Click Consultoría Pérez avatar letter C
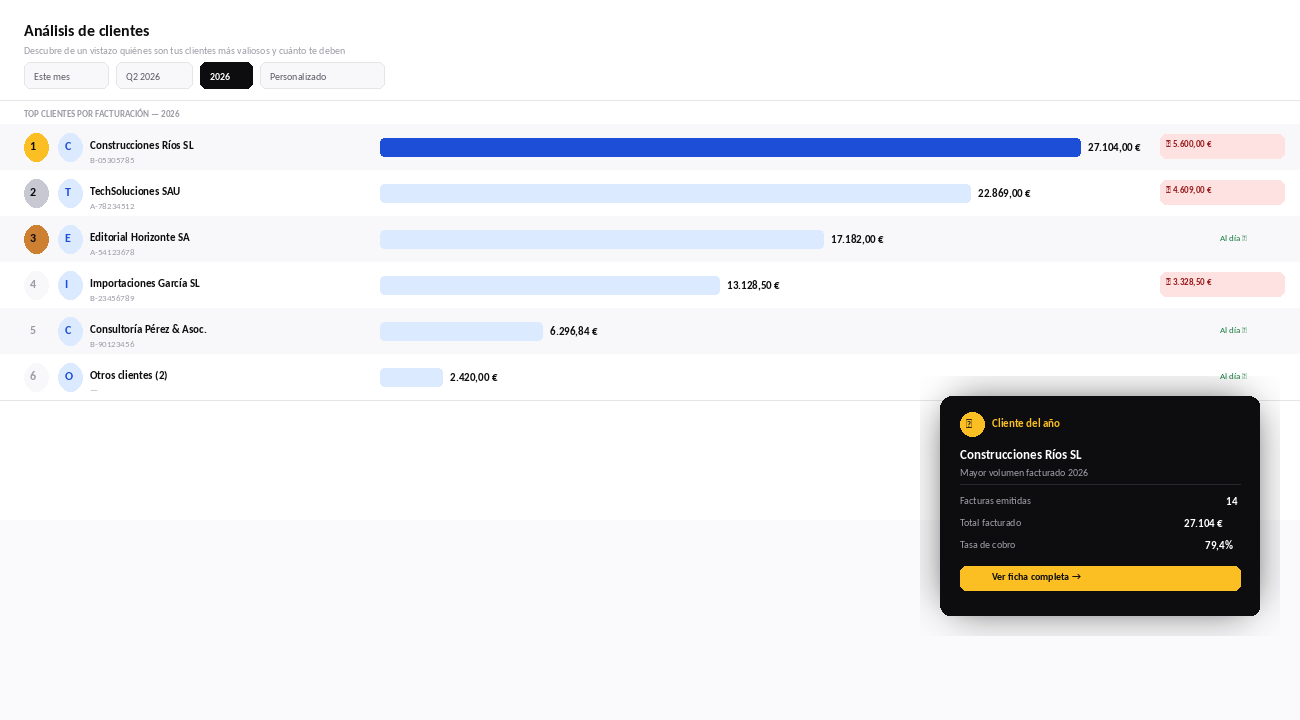1300x720 pixels. click(70, 331)
